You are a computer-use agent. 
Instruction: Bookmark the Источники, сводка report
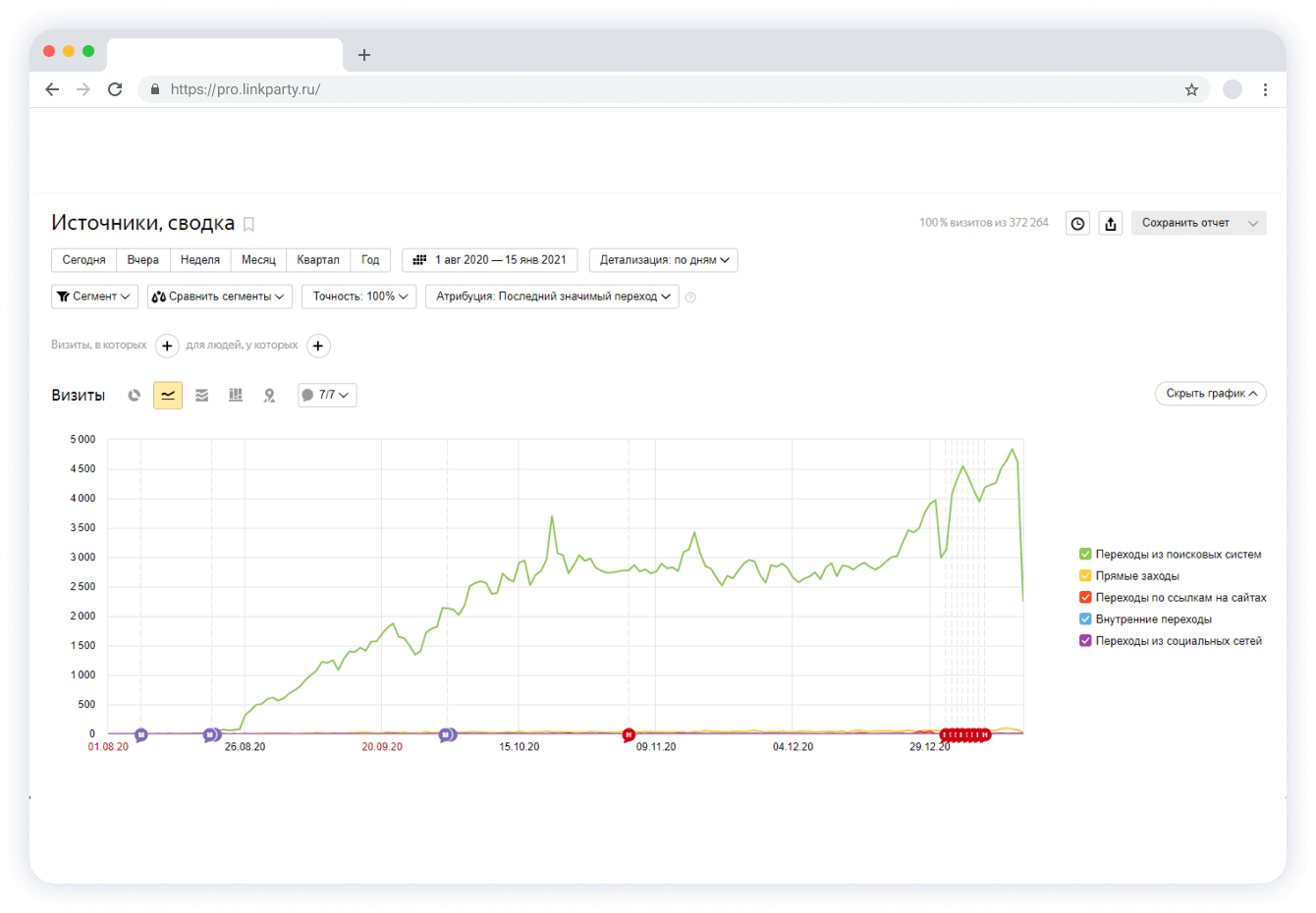(248, 225)
